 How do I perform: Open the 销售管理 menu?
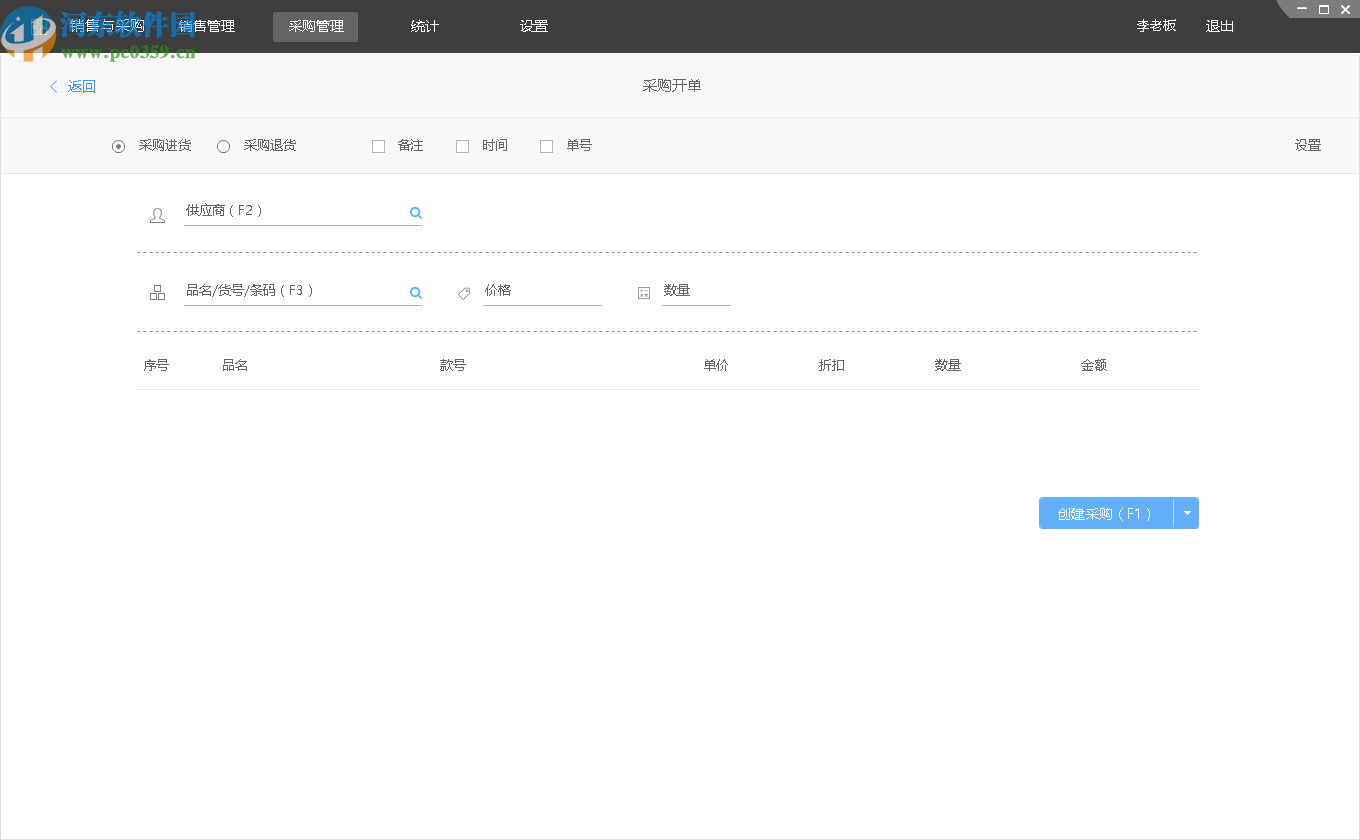(x=207, y=27)
